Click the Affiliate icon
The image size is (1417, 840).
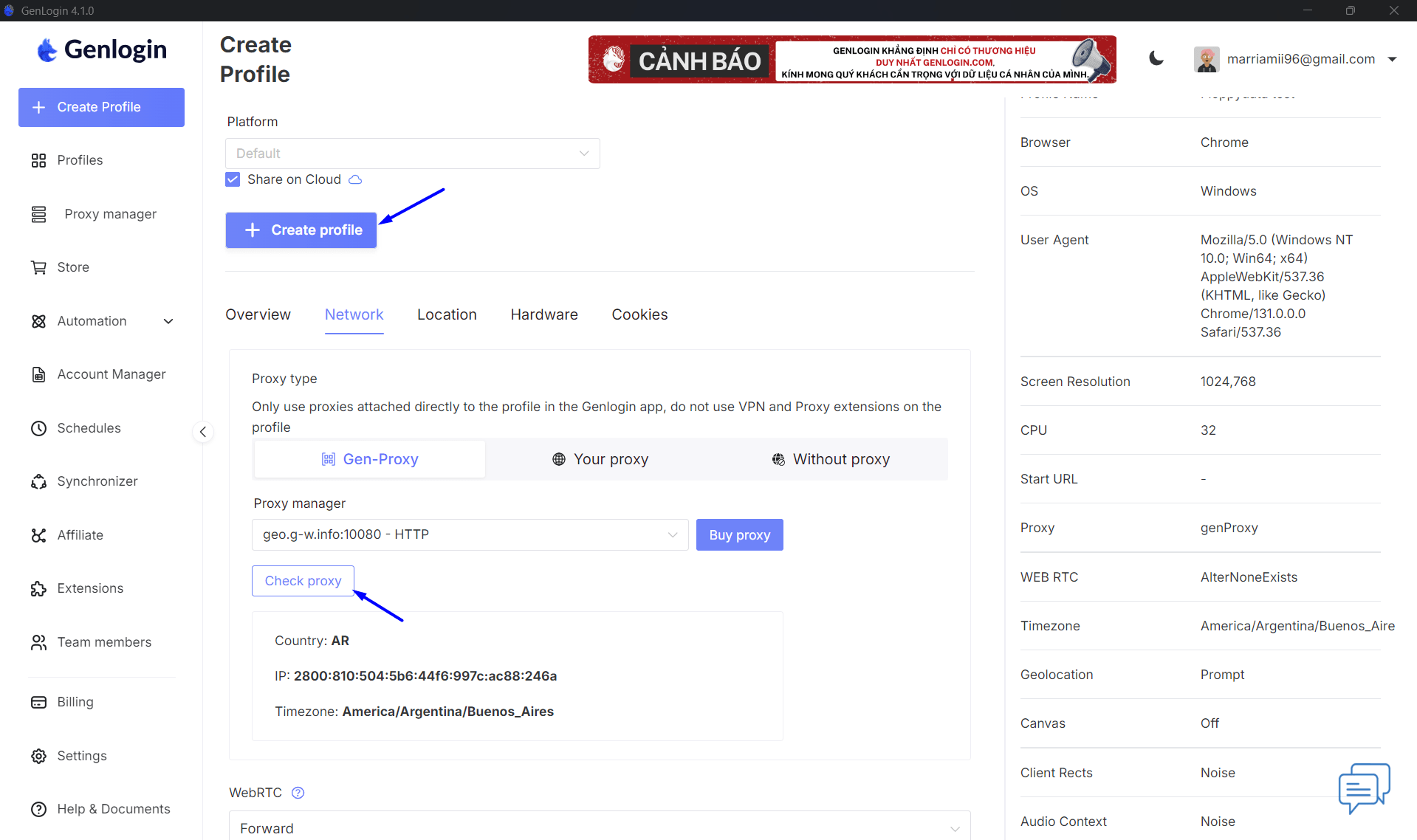[38, 535]
